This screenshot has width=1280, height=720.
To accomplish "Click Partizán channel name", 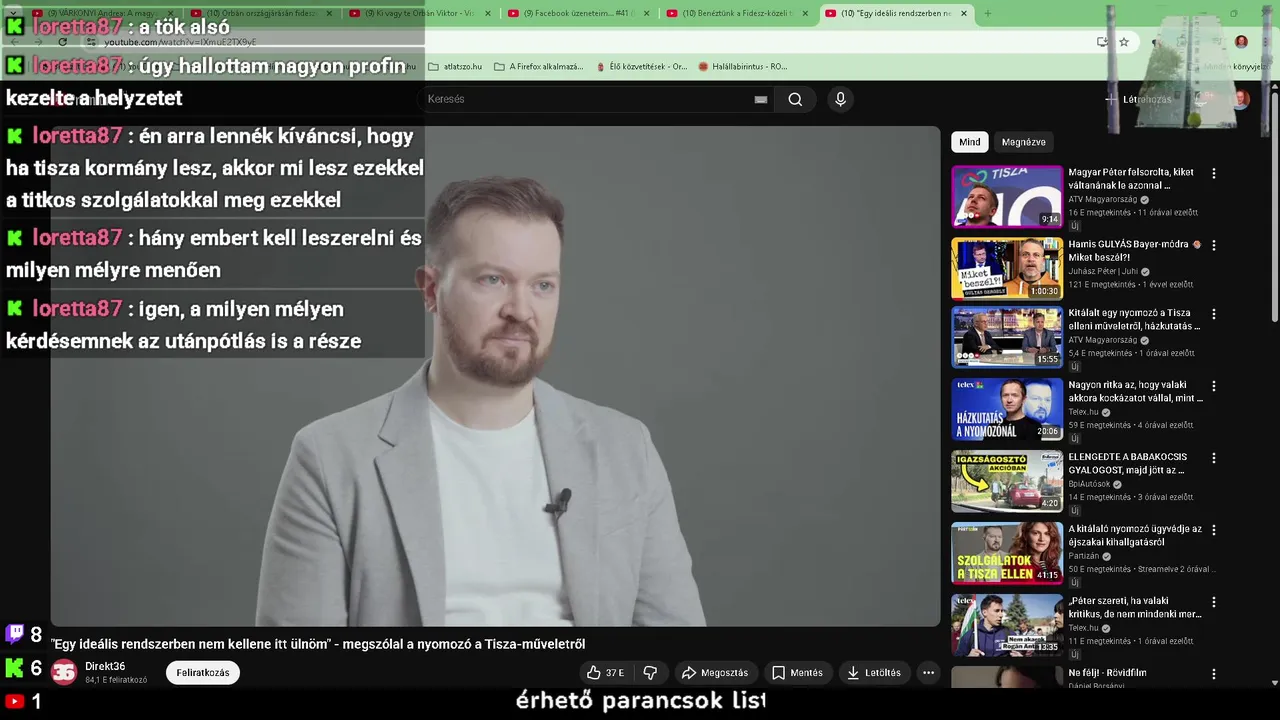I will [x=1083, y=556].
